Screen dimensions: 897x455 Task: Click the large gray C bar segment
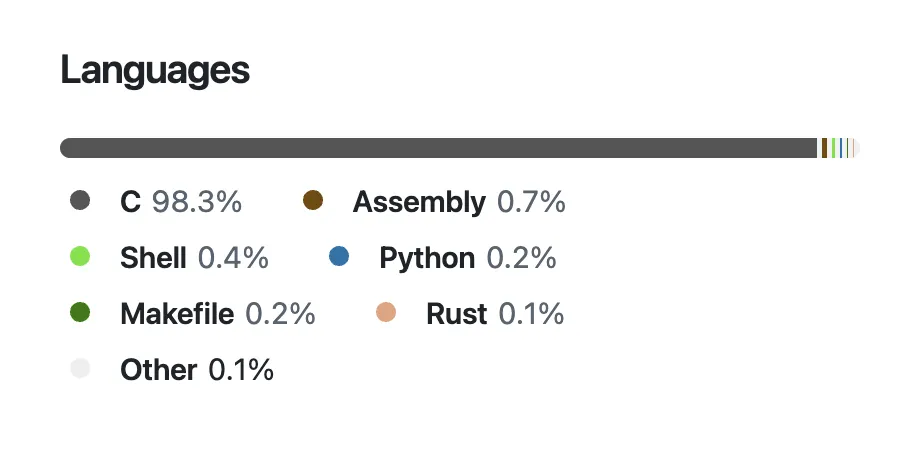point(438,148)
